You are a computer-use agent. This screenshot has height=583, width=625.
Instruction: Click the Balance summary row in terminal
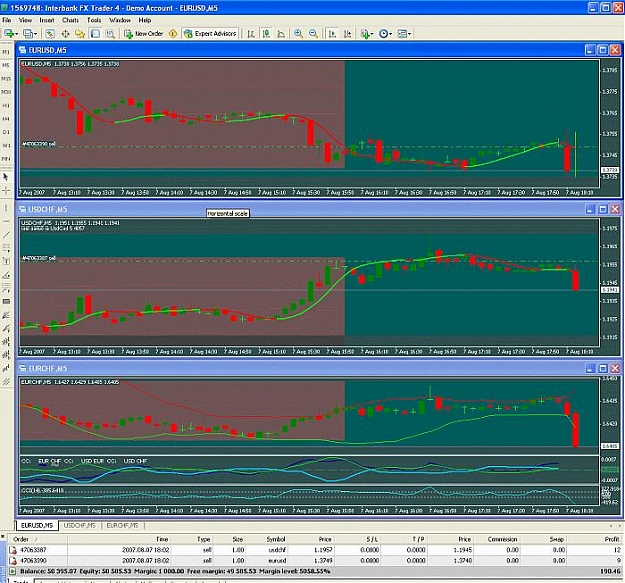click(x=315, y=571)
